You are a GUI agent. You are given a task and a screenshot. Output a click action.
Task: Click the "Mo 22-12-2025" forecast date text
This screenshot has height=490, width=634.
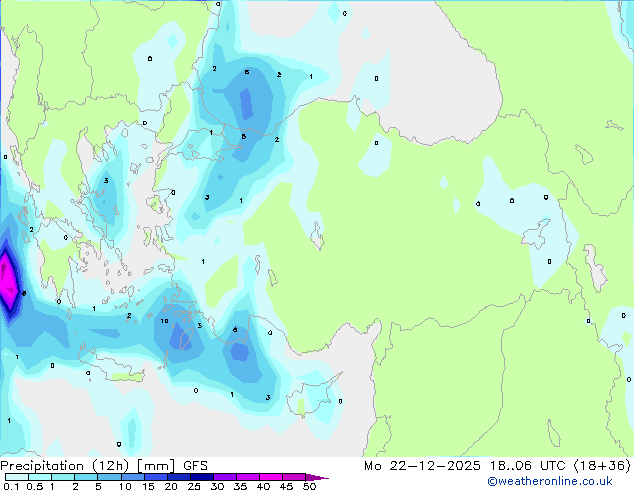pyautogui.click(x=423, y=466)
